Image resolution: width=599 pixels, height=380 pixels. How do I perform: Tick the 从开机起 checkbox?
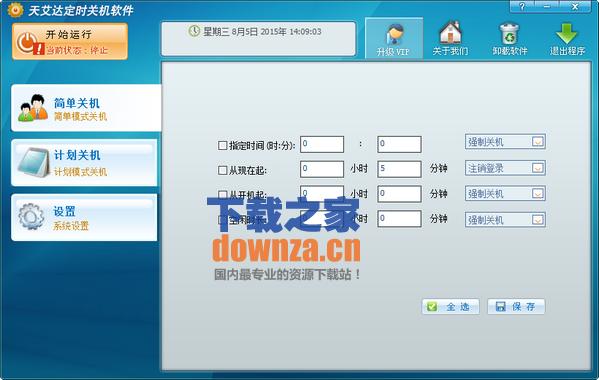(x=222, y=195)
